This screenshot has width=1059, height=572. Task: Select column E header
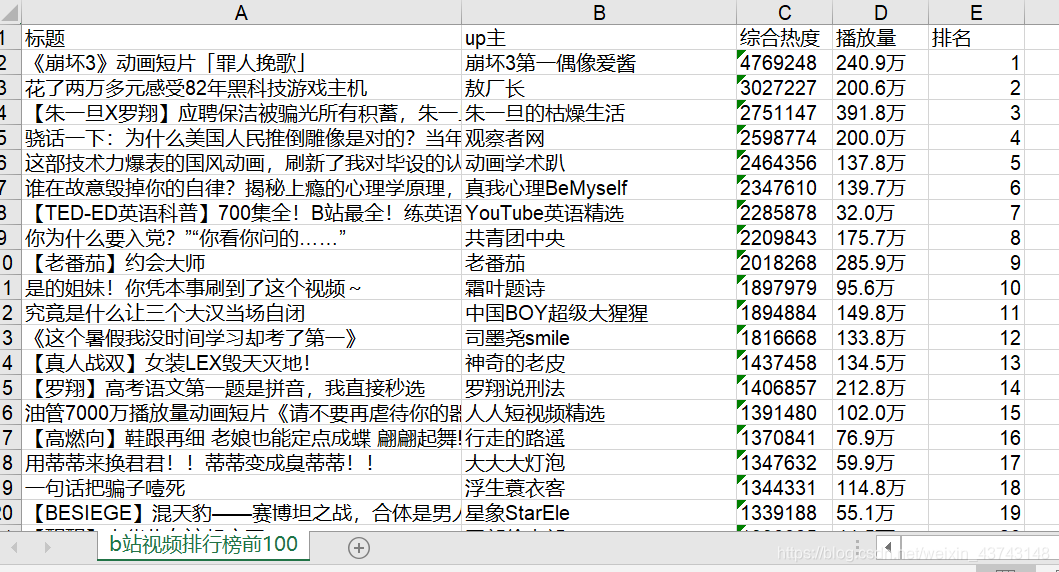pyautogui.click(x=977, y=12)
